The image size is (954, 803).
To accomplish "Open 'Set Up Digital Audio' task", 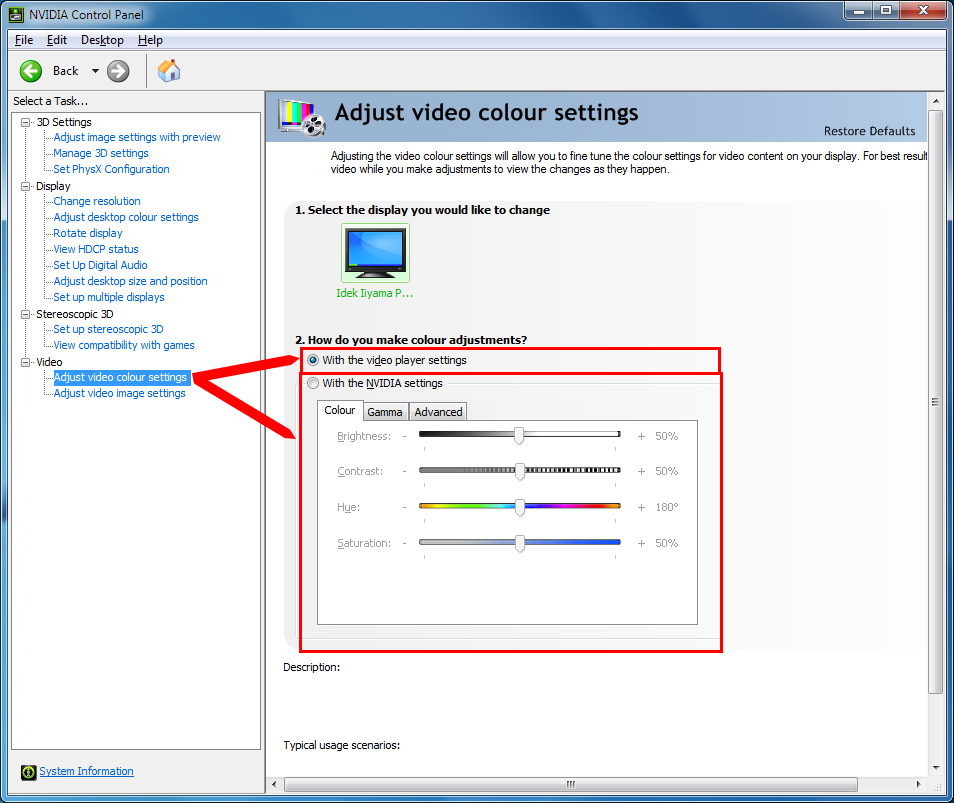I will (100, 265).
